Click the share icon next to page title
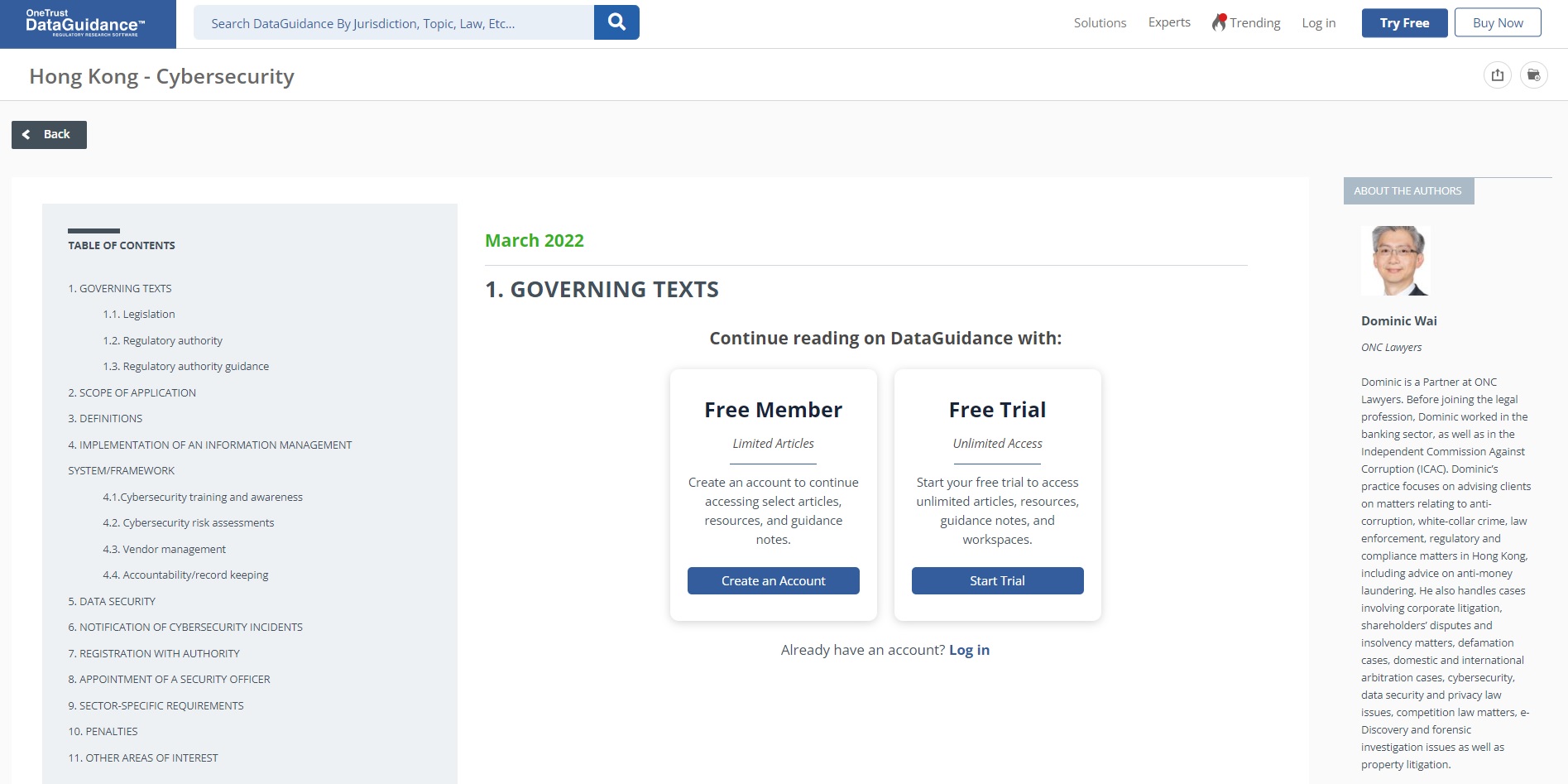Image resolution: width=1568 pixels, height=784 pixels. [x=1498, y=75]
